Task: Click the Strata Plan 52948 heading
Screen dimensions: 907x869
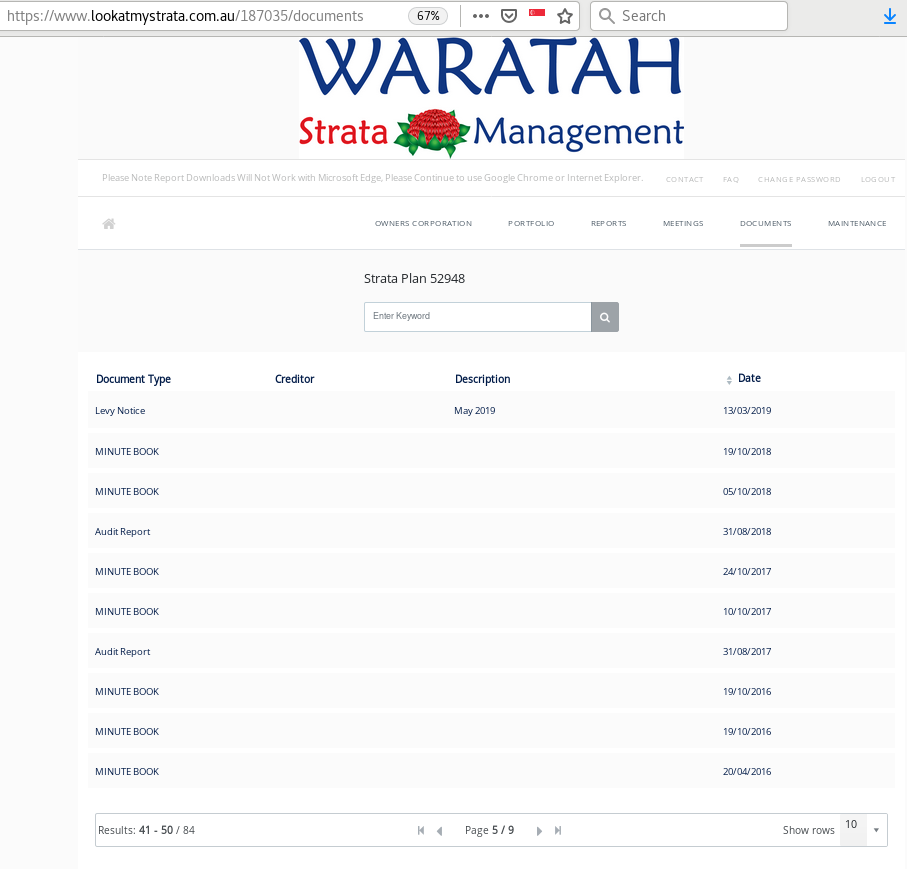Action: [x=414, y=279]
